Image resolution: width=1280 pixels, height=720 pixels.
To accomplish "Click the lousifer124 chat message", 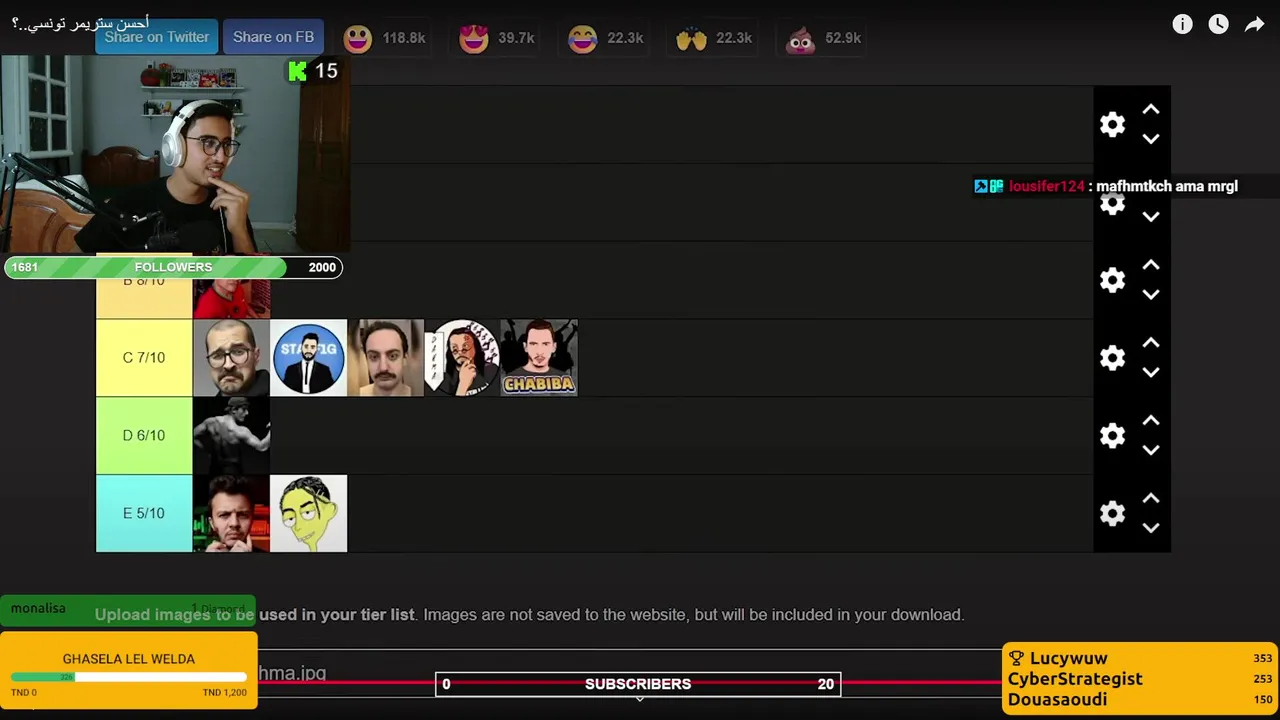I will click(1106, 186).
